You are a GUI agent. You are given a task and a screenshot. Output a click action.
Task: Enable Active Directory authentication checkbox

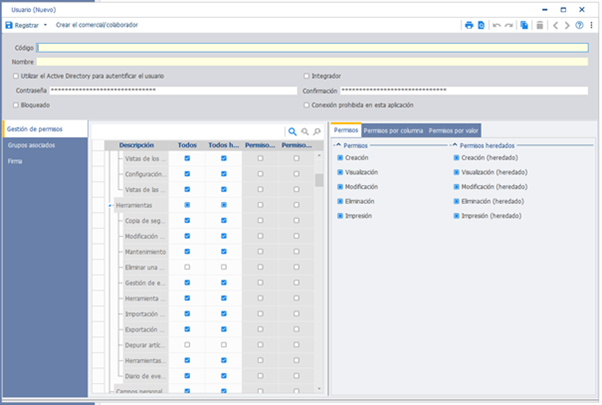[16, 76]
